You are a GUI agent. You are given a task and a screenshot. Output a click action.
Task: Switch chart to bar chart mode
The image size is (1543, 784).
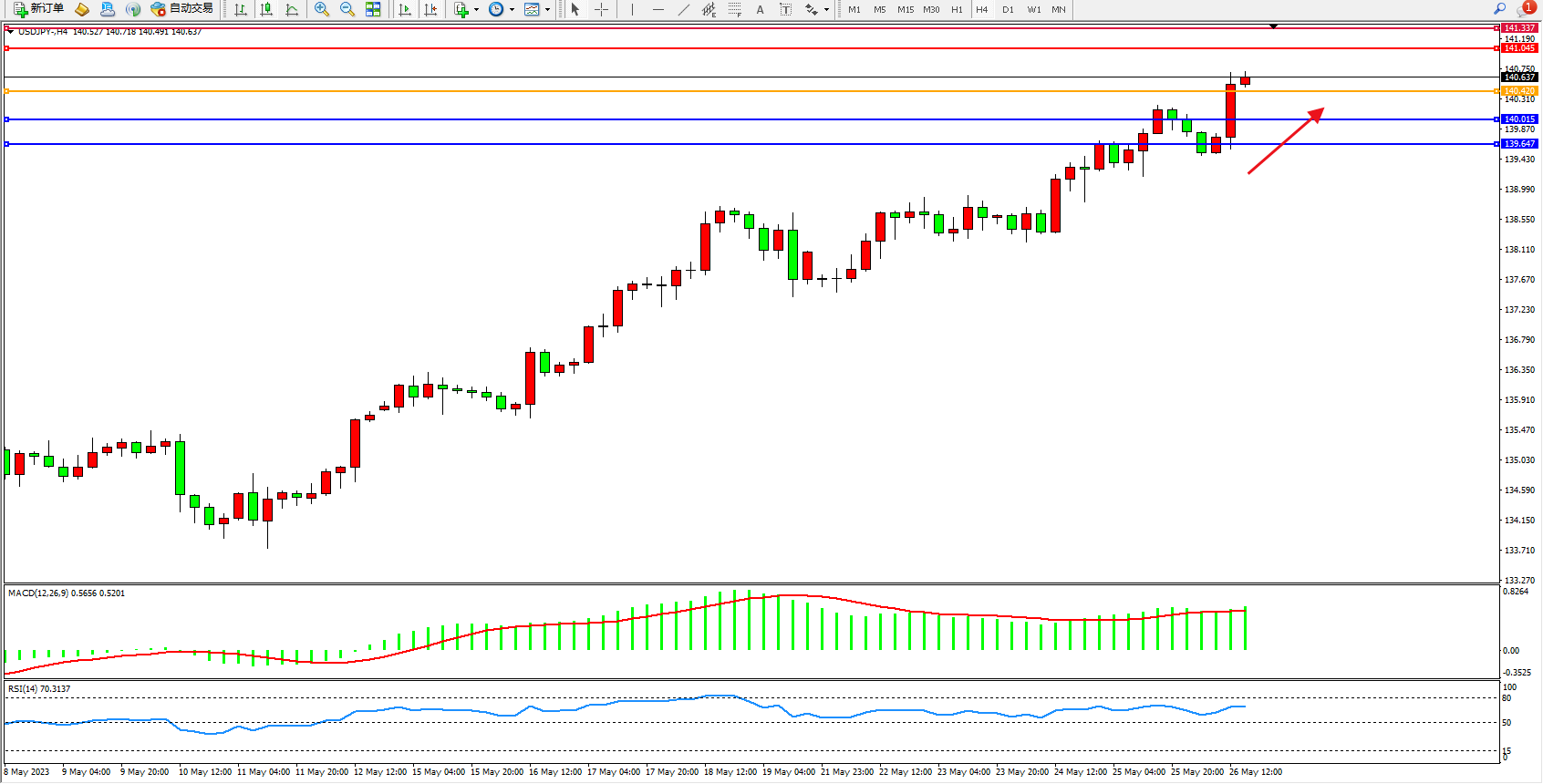[x=241, y=9]
